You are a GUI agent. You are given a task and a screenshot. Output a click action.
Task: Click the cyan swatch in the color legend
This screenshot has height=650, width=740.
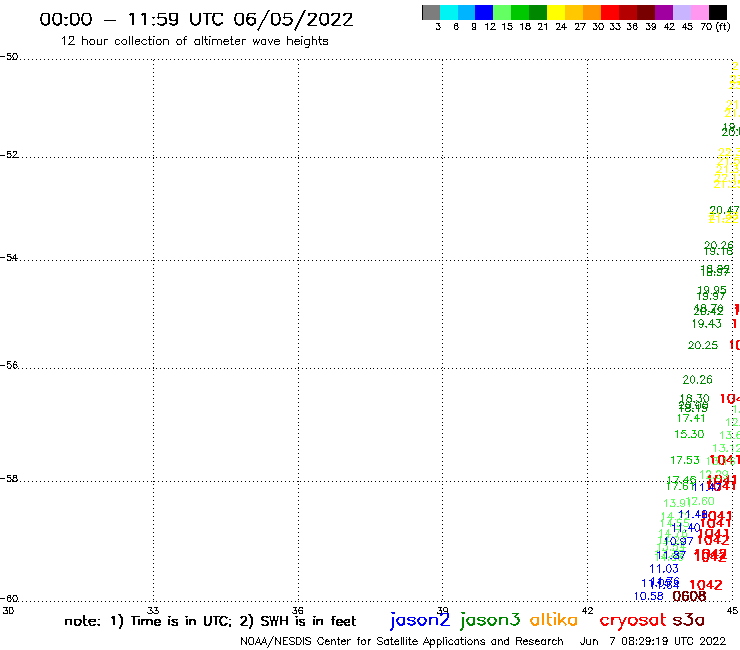(449, 12)
